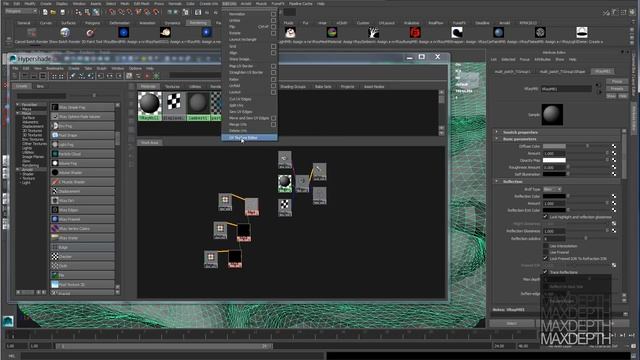Image resolution: width=640 pixels, height=360 pixels.
Task: Open Map UV Border option box
Action: click(273, 66)
